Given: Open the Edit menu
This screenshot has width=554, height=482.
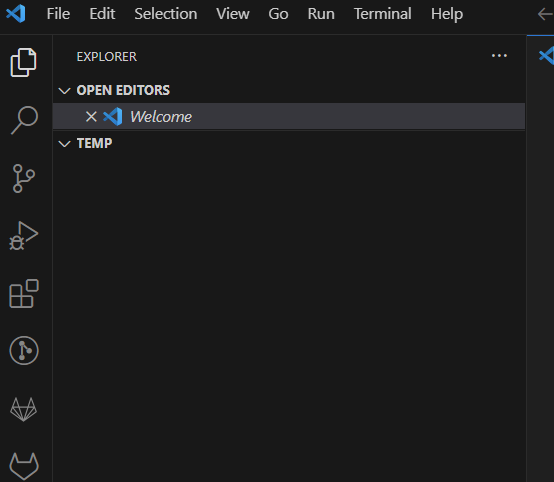Looking at the screenshot, I should [102, 14].
